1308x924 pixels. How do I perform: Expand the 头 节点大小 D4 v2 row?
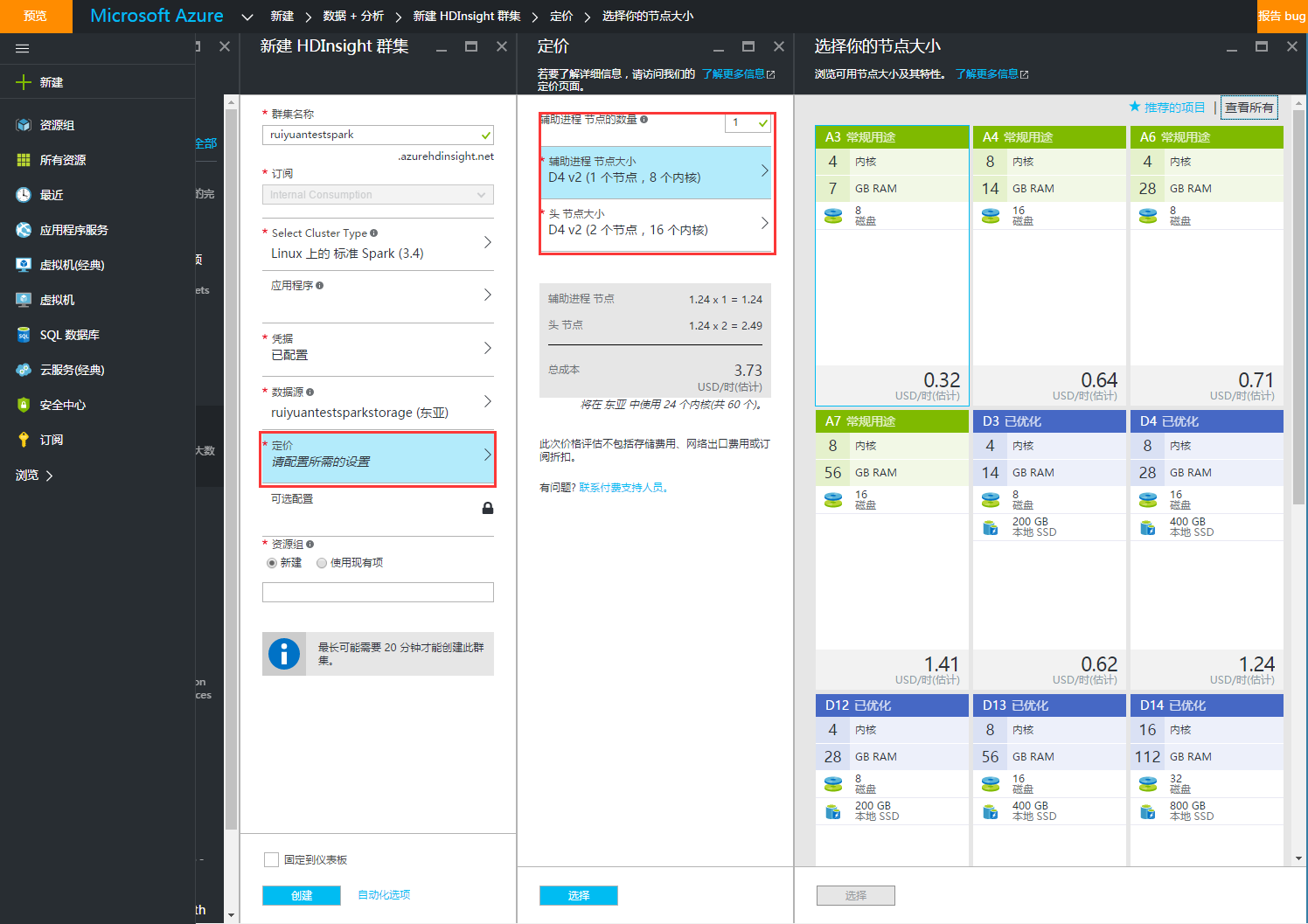tap(656, 223)
